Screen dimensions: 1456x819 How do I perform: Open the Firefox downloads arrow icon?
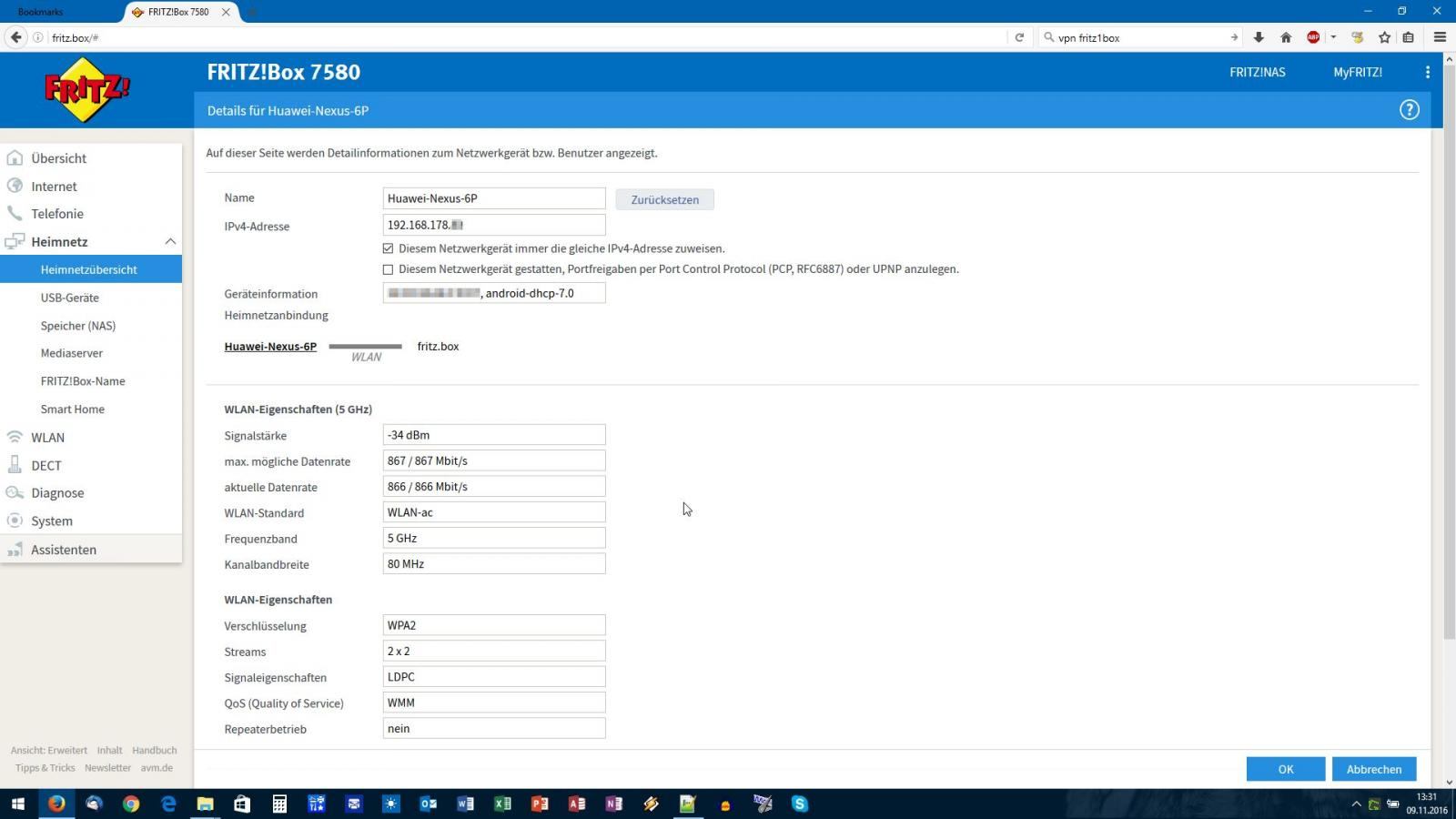[x=1259, y=37]
